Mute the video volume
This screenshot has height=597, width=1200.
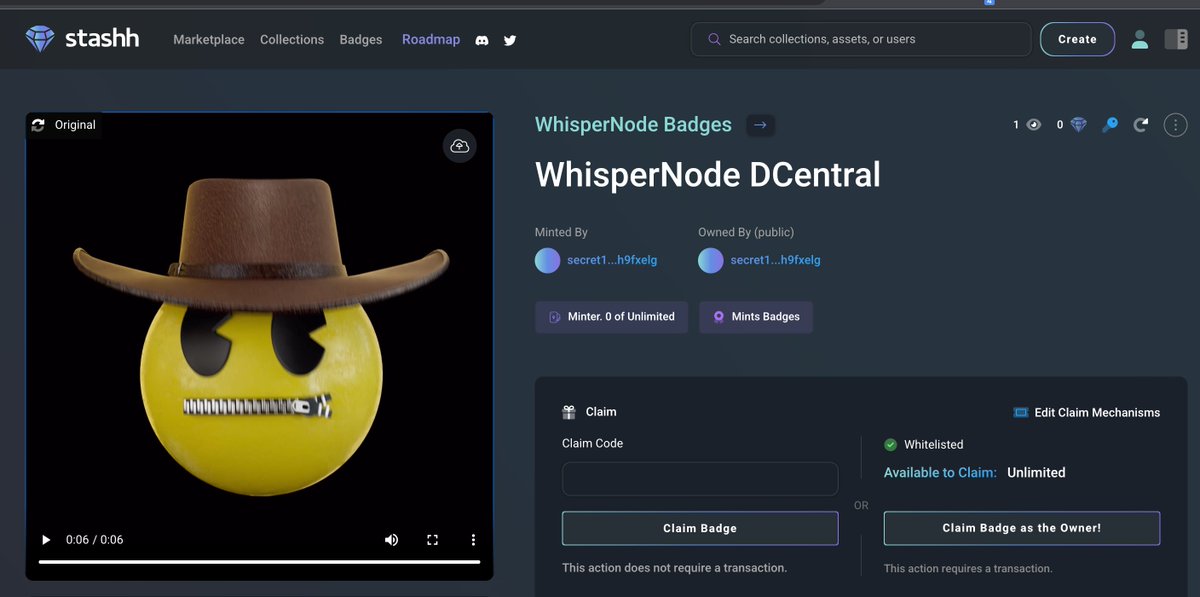pos(392,540)
